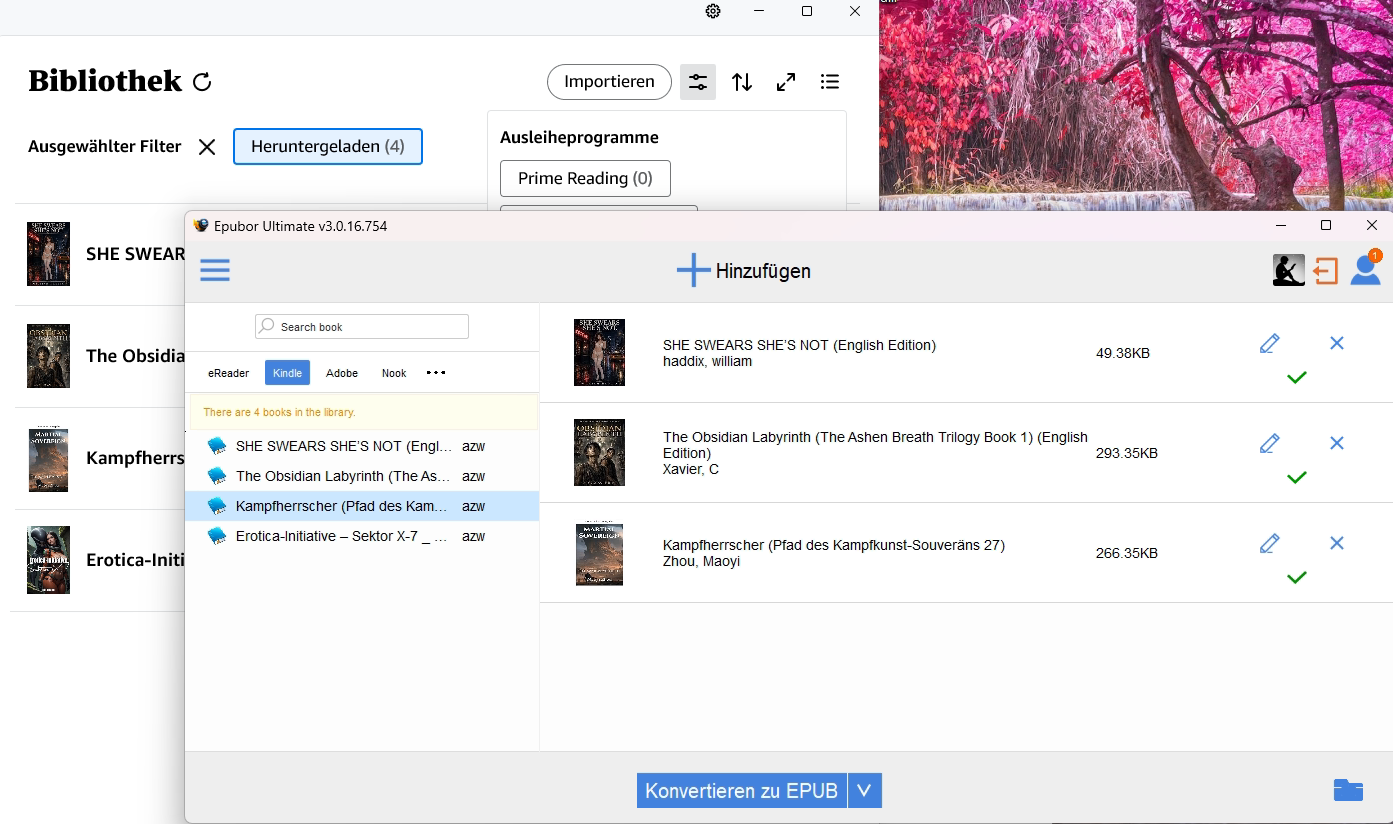Viewport: 1393px width, 824px height.
Task: Open sort options in Kindle library
Action: (x=742, y=82)
